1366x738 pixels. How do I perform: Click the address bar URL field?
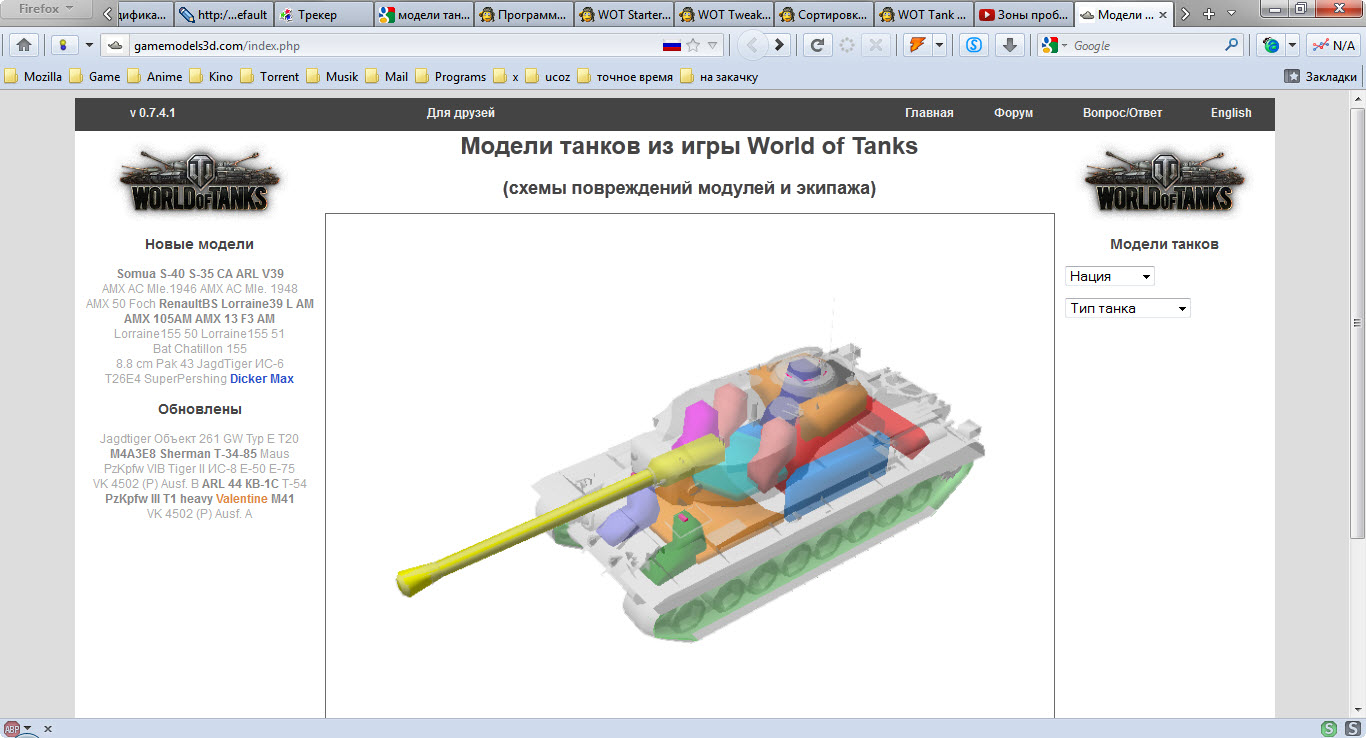tap(395, 45)
